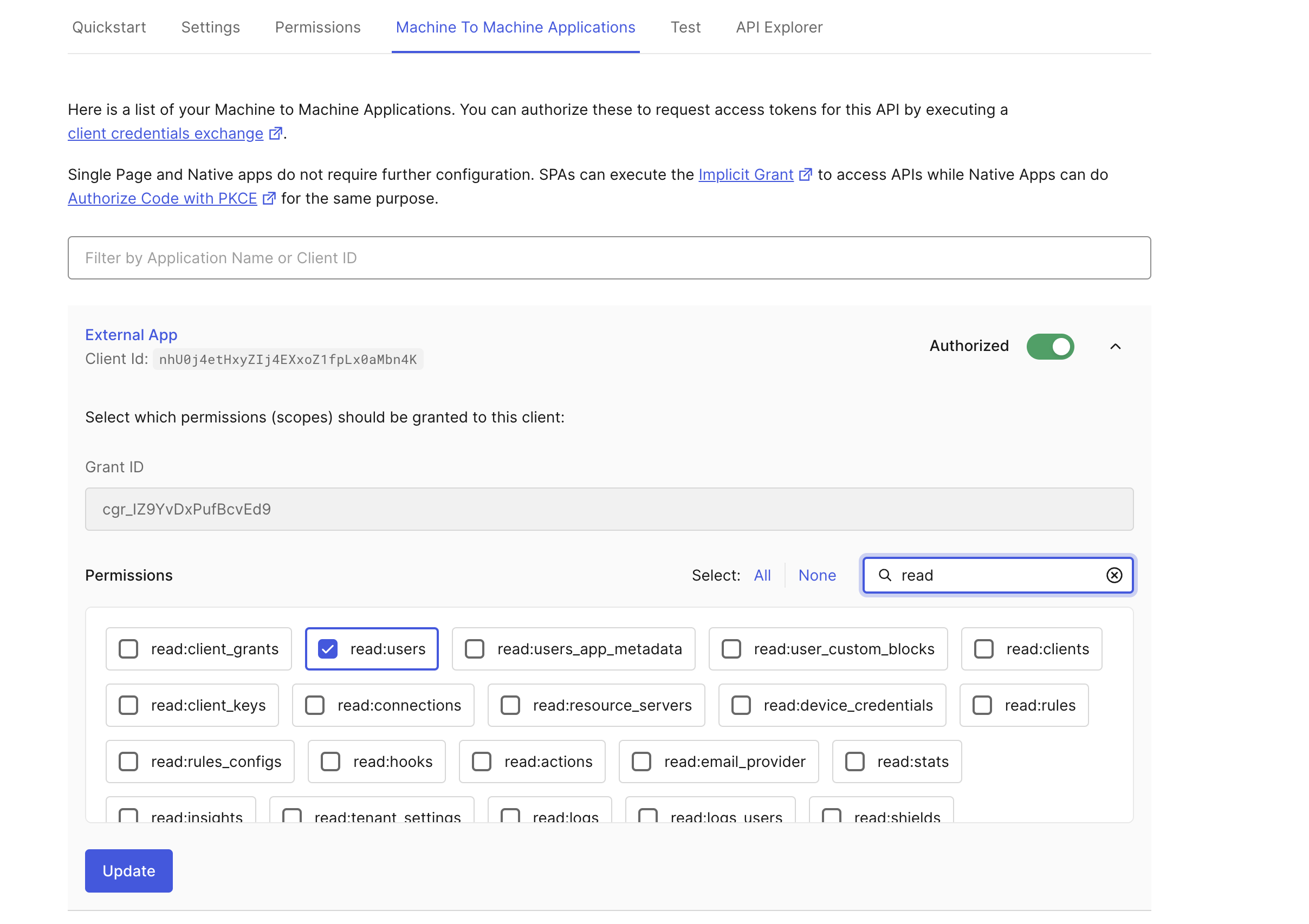The height and width of the screenshot is (924, 1309).
Task: Go to the Quickstart tab
Action: tap(109, 28)
